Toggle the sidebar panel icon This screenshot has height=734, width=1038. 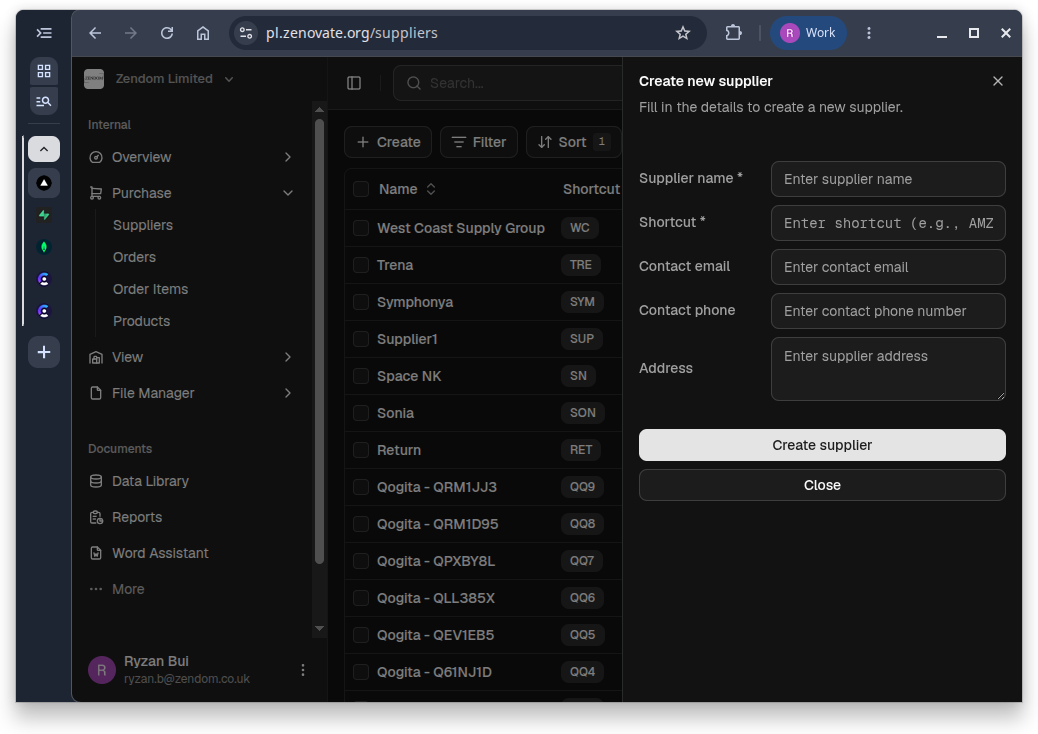tap(354, 83)
